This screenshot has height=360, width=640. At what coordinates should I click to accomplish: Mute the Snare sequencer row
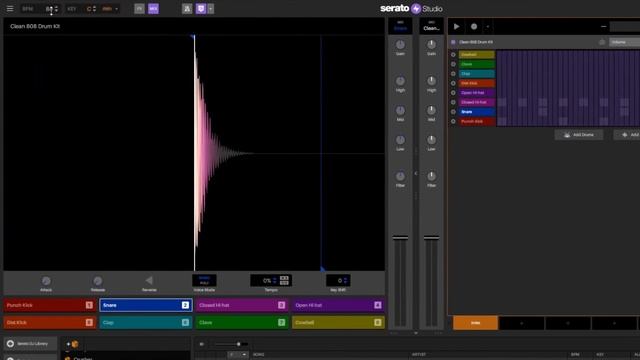pyautogui.click(x=453, y=112)
